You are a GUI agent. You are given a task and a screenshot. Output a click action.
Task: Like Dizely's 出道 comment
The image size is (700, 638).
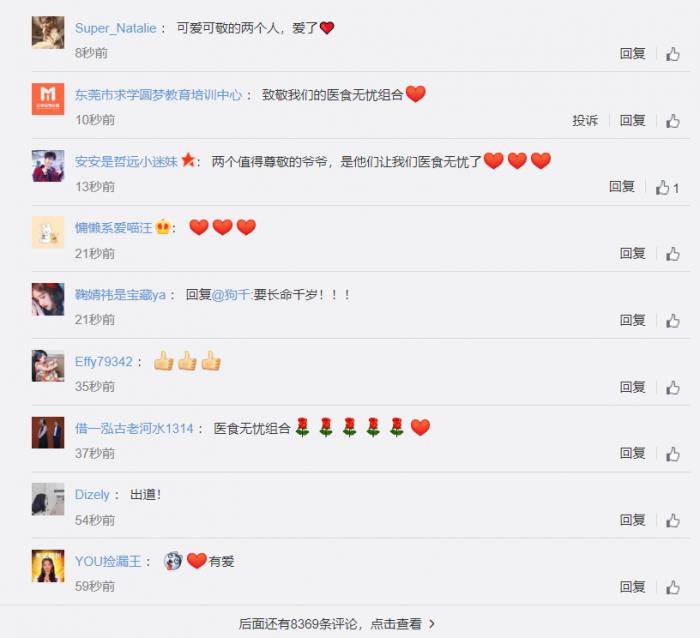click(x=673, y=520)
